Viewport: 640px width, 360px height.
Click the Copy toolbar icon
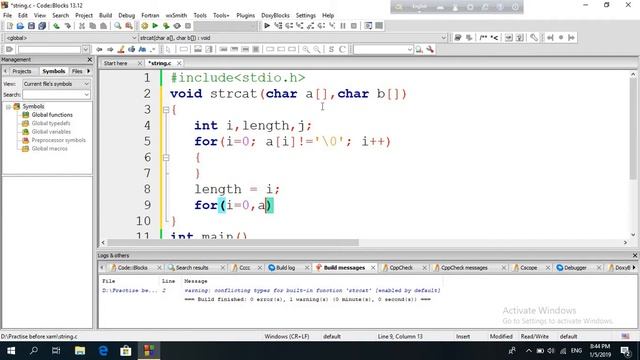click(x=93, y=26)
